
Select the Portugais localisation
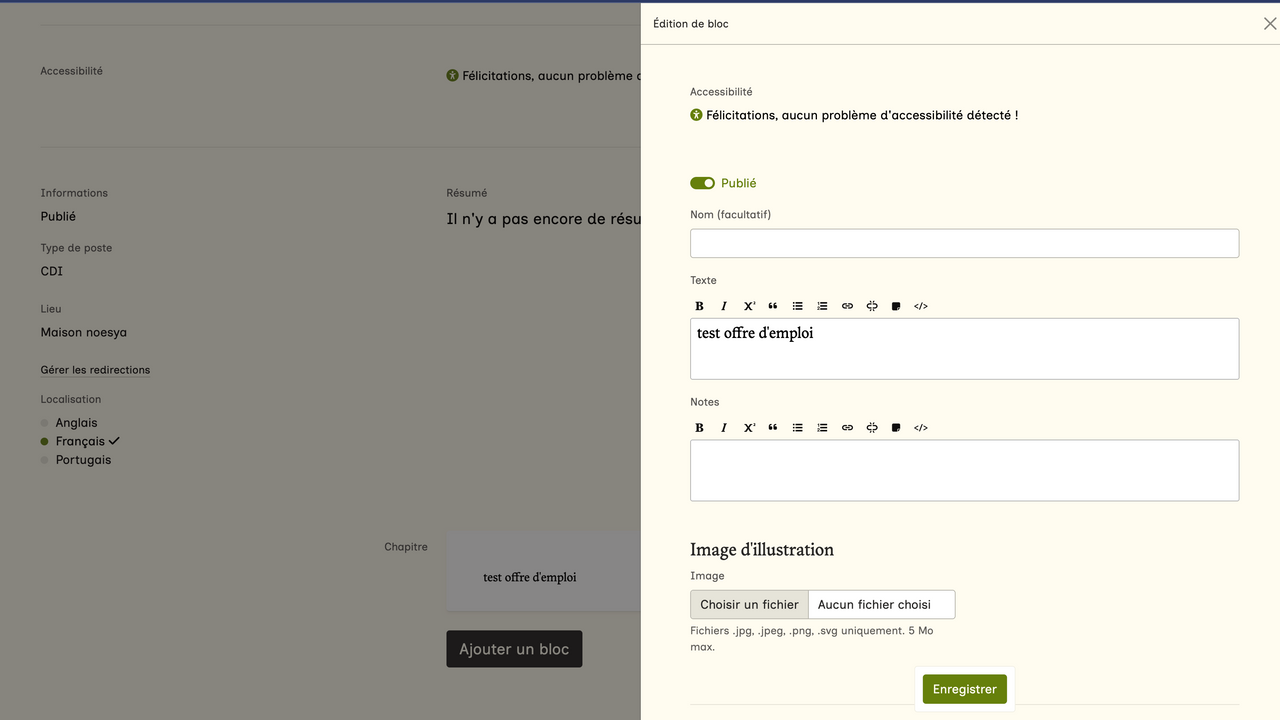click(83, 460)
